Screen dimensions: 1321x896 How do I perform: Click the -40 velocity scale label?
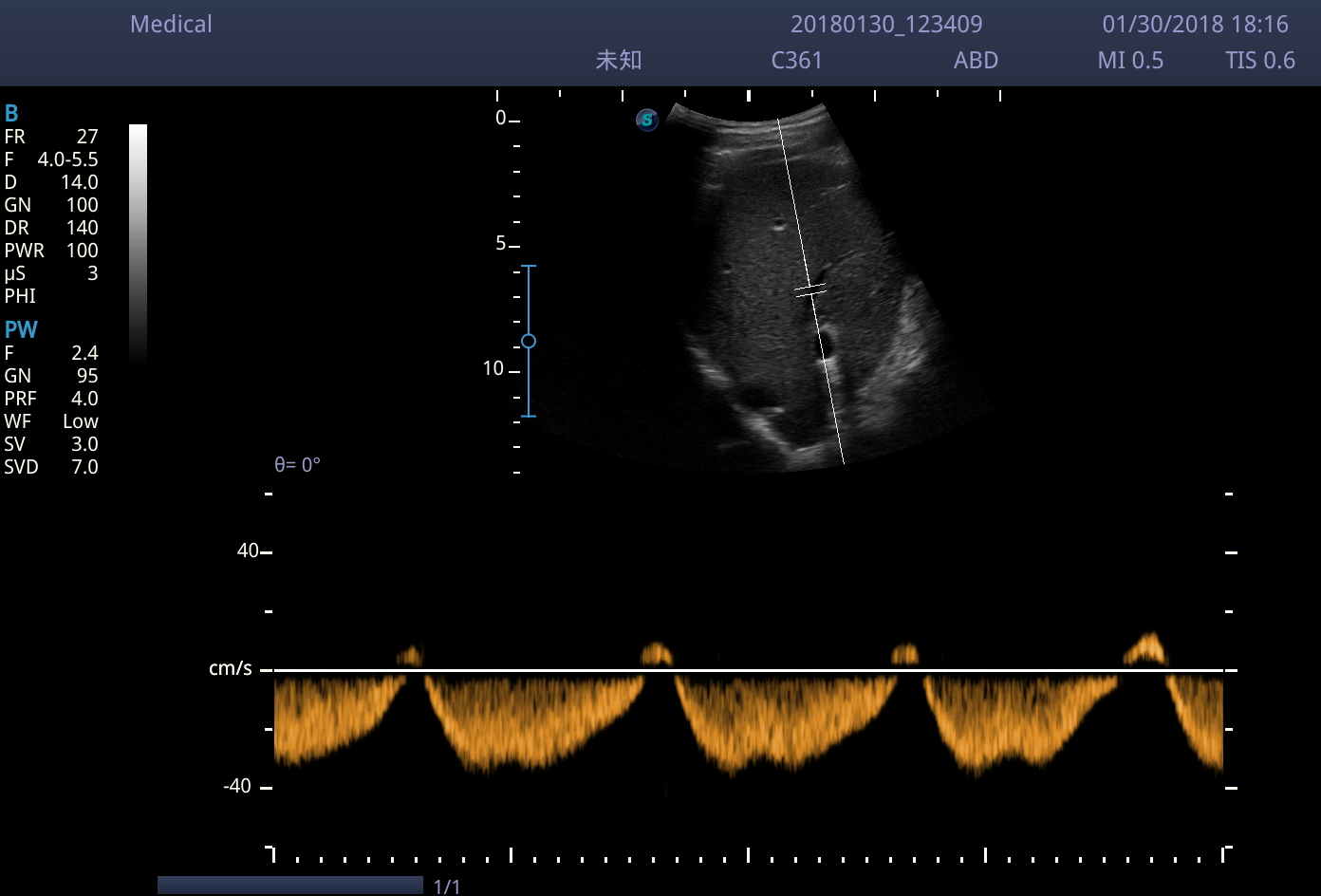point(237,787)
